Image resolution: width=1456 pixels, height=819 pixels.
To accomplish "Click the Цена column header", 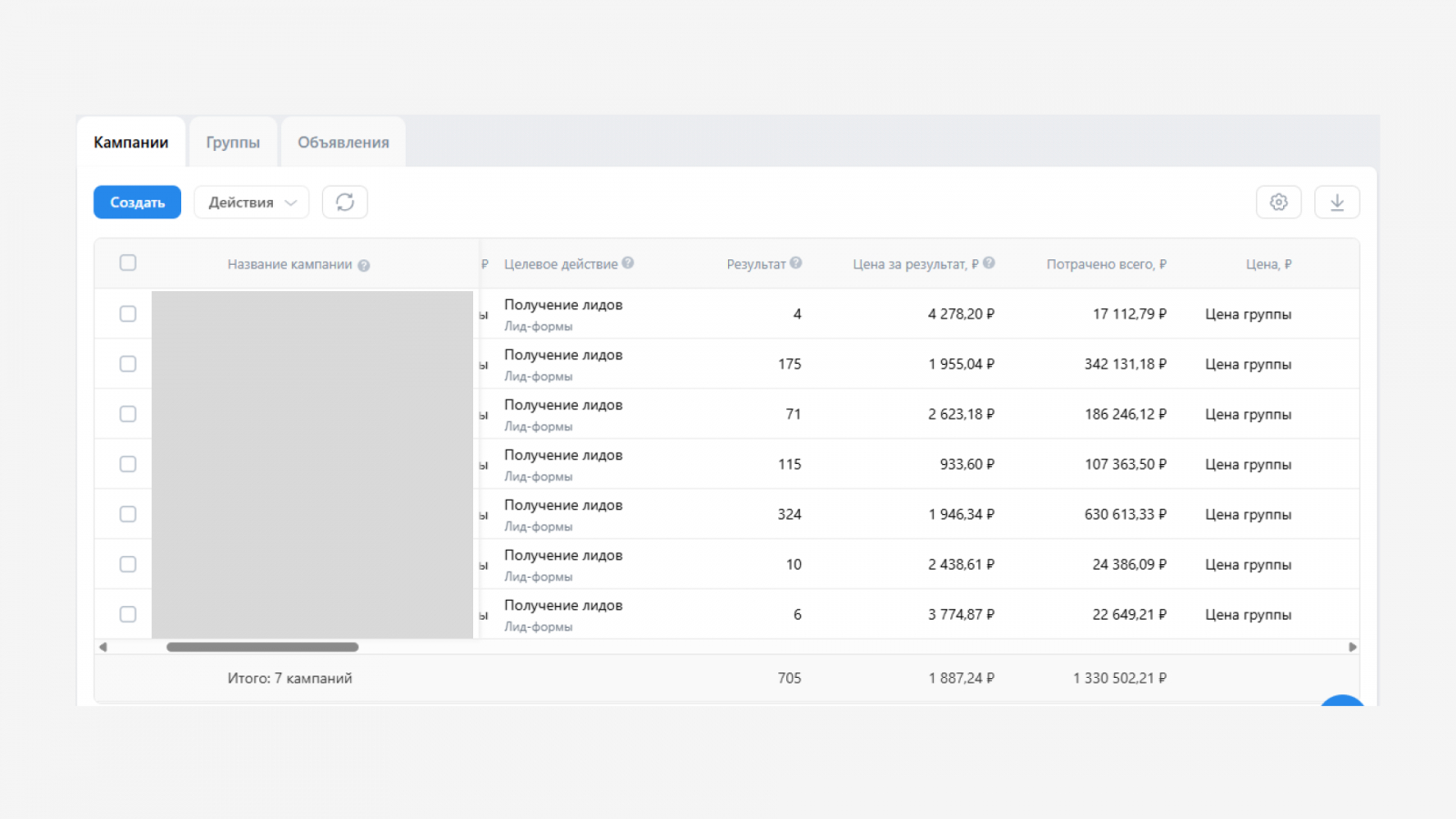I will click(1269, 264).
